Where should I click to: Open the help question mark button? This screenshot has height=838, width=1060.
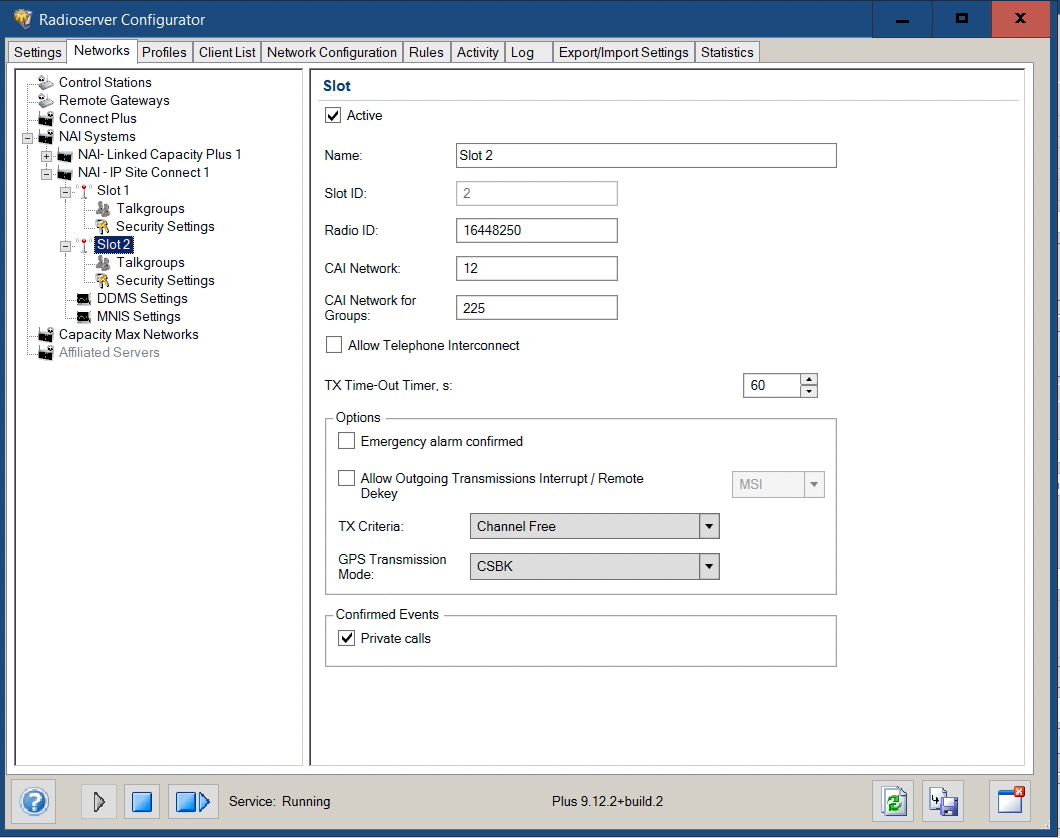[x=34, y=802]
